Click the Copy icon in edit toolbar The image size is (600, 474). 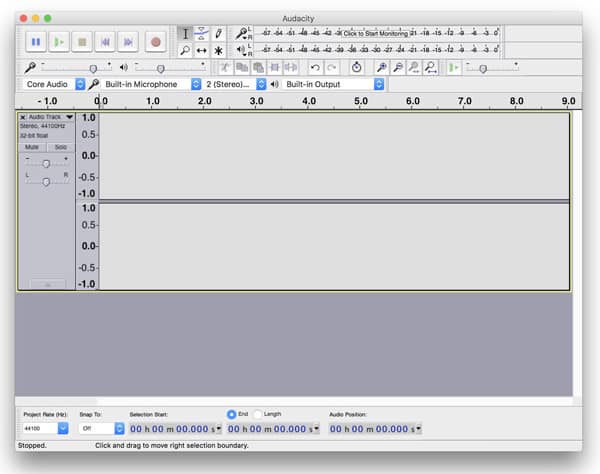point(241,67)
